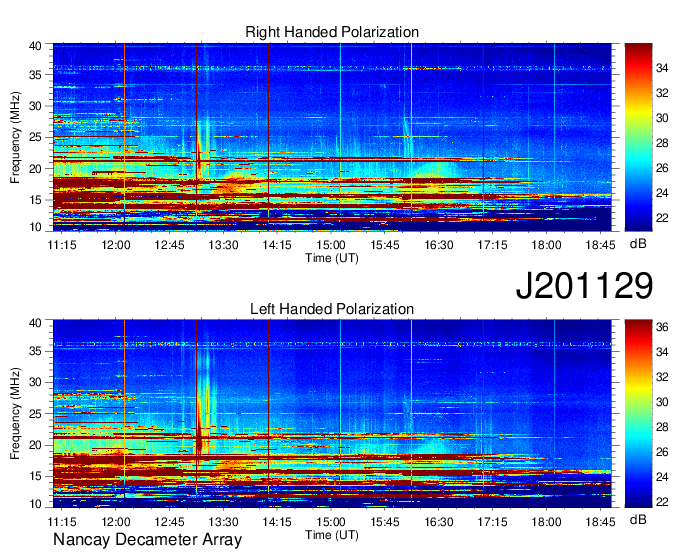Screen dimensions: 680x552
Task: Click 40 frequency tick on right-handed plot
Action: point(35,46)
